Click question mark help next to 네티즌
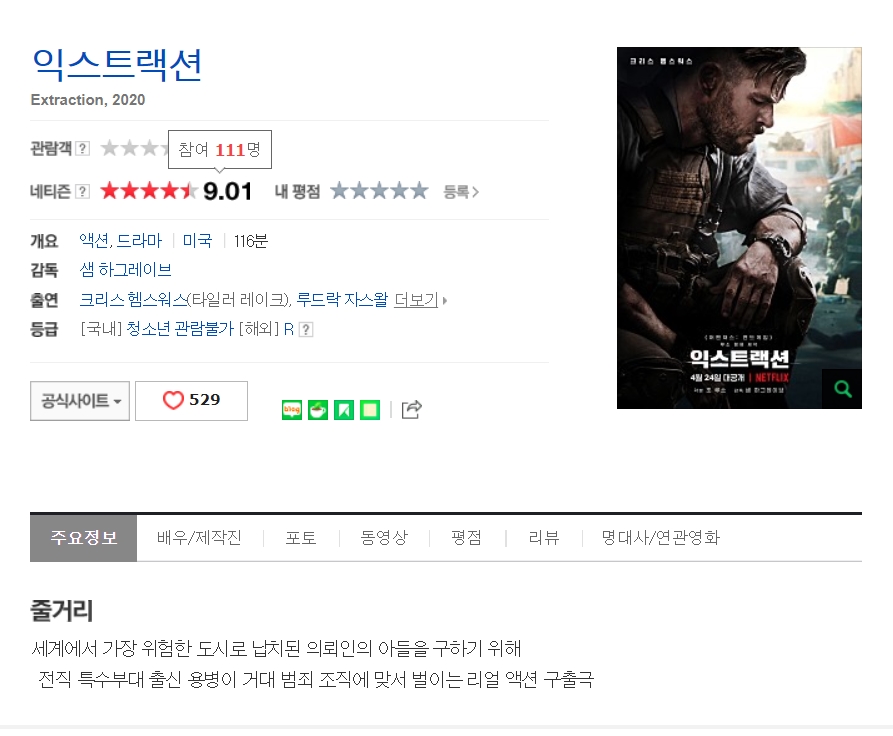Viewport: 893px width, 736px height. tap(83, 191)
